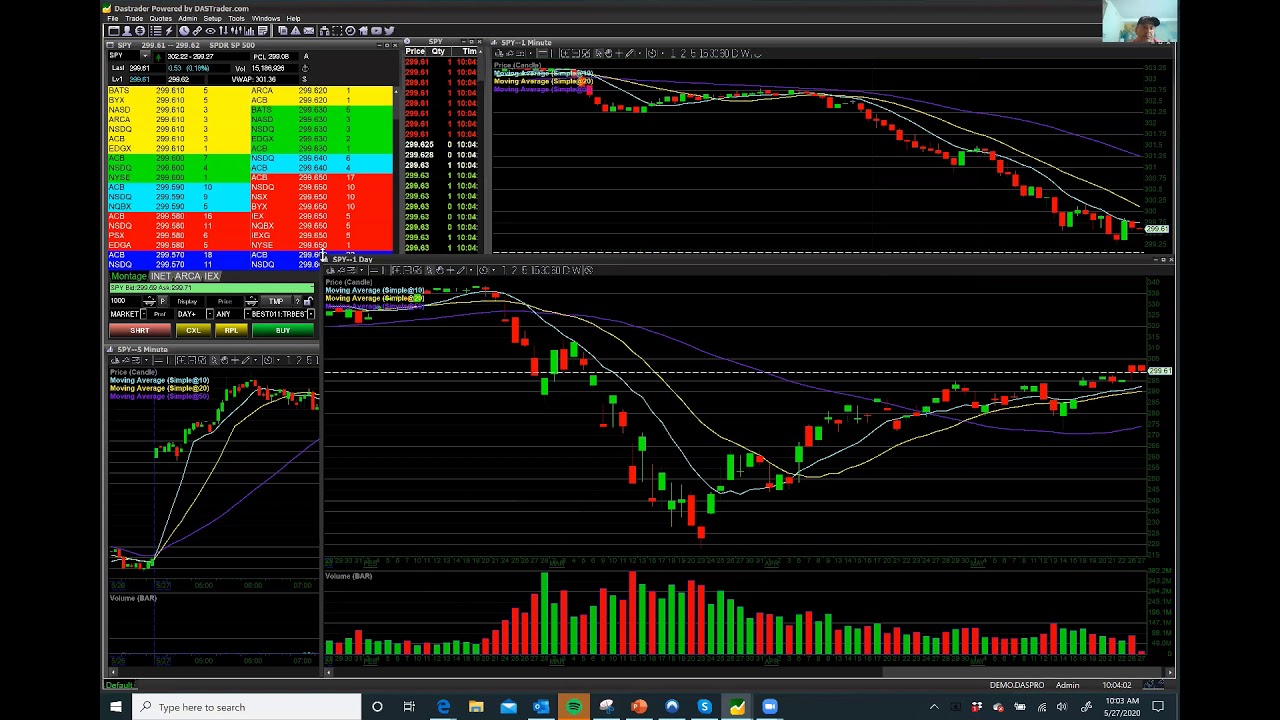Image resolution: width=1280 pixels, height=720 pixels.
Task: Open the Admin menu
Action: (187, 18)
